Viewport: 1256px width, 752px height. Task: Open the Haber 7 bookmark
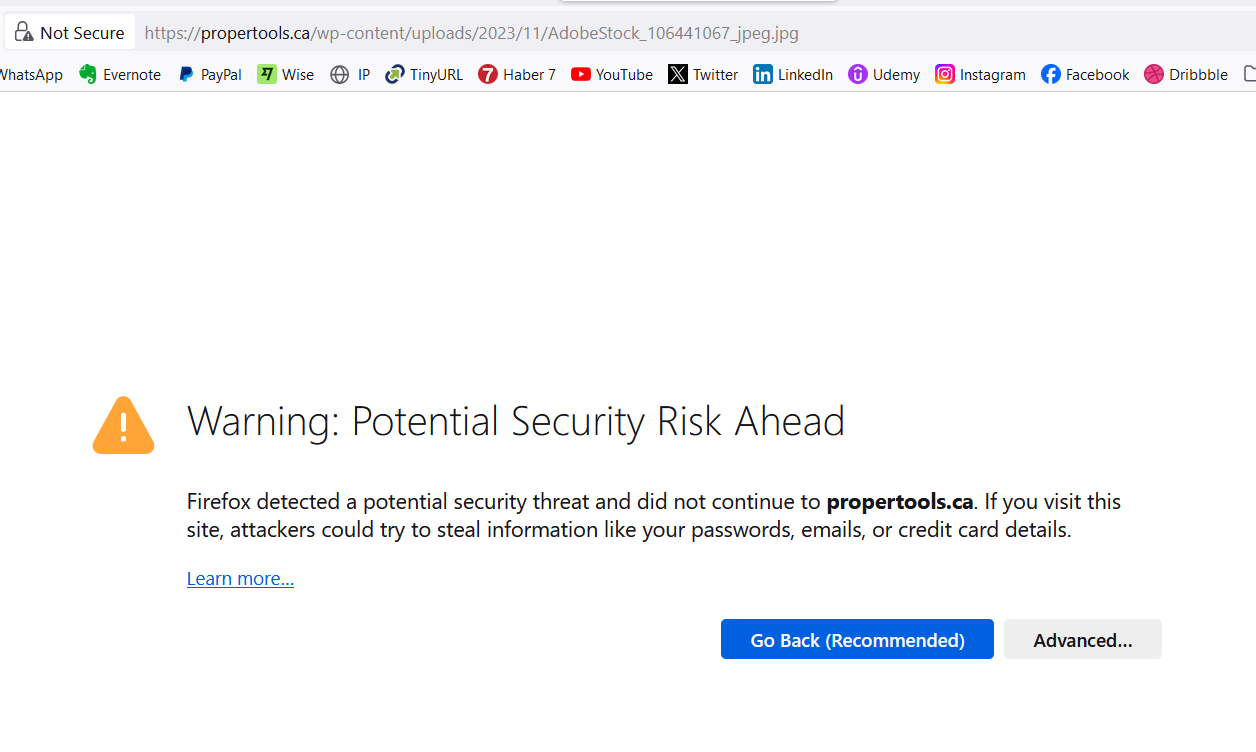tap(517, 74)
